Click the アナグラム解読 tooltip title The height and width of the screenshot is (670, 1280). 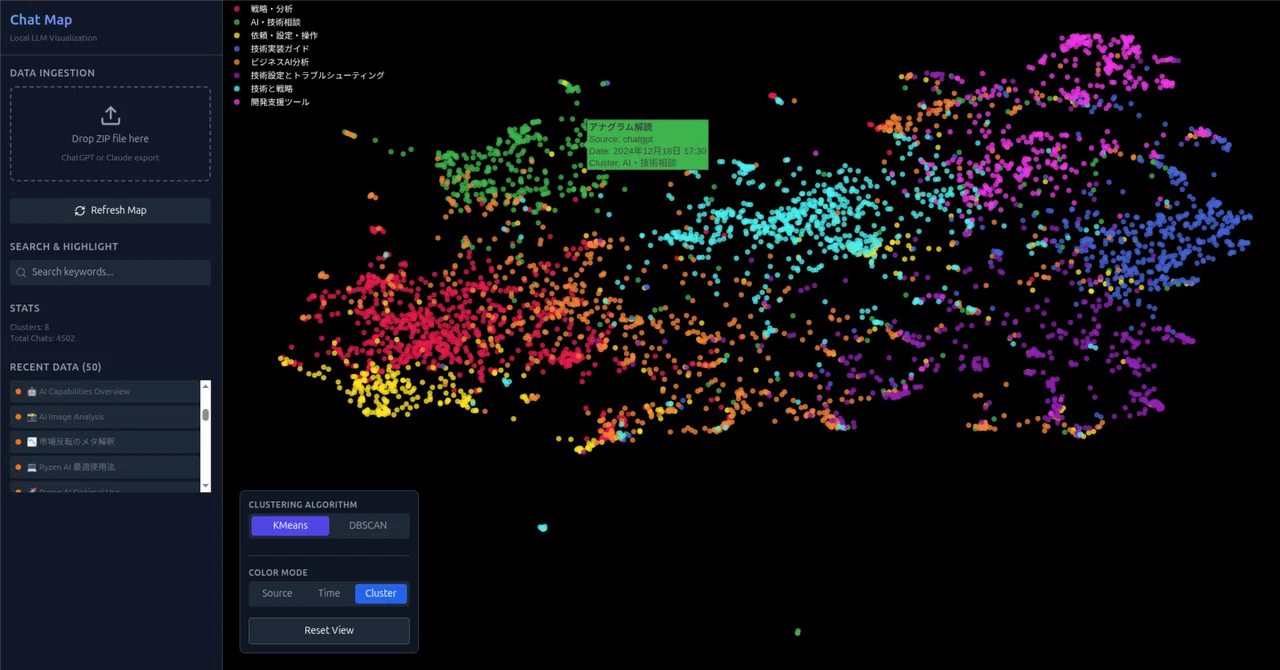pos(620,127)
